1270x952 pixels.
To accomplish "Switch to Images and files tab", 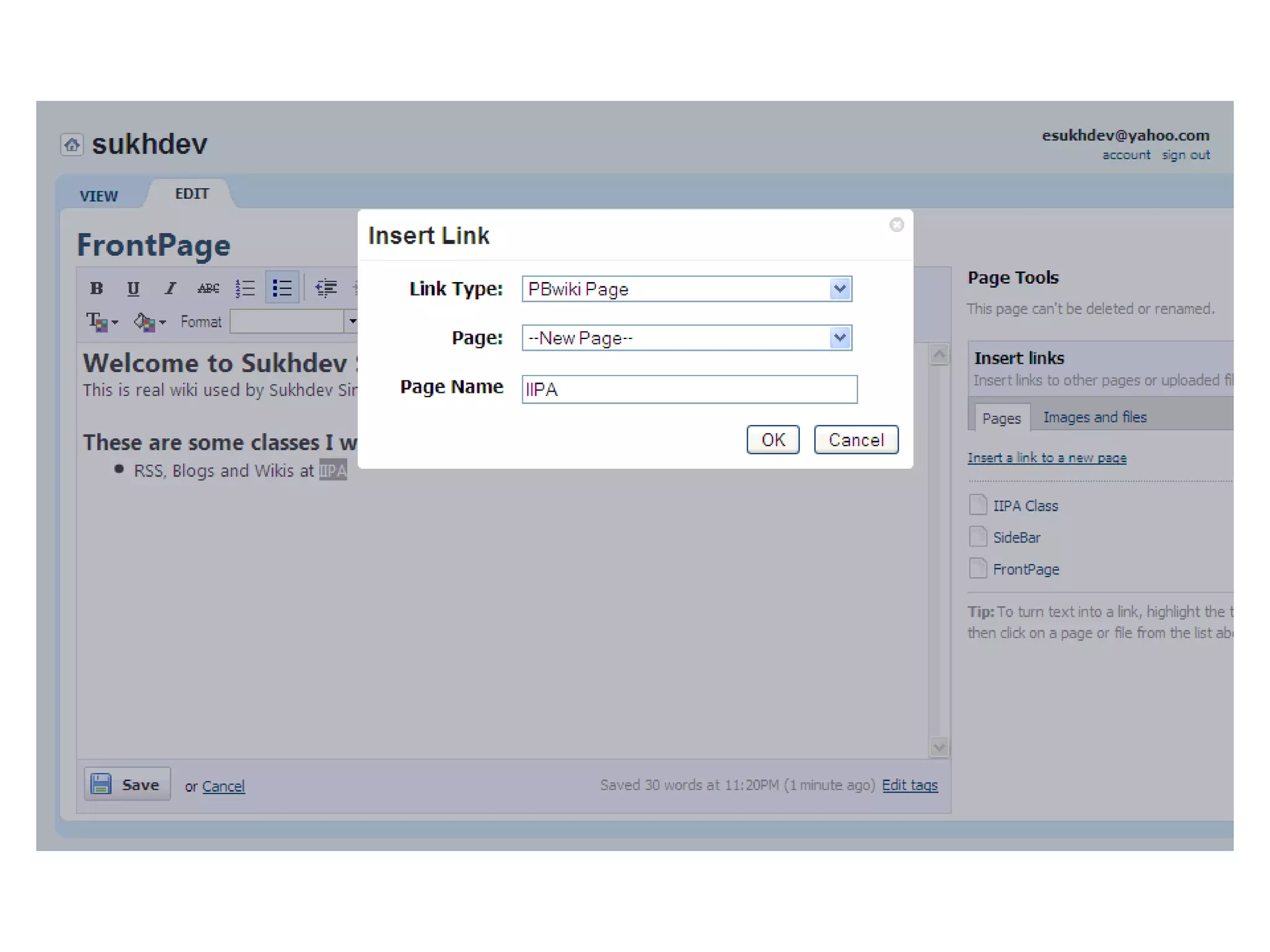I will point(1095,418).
